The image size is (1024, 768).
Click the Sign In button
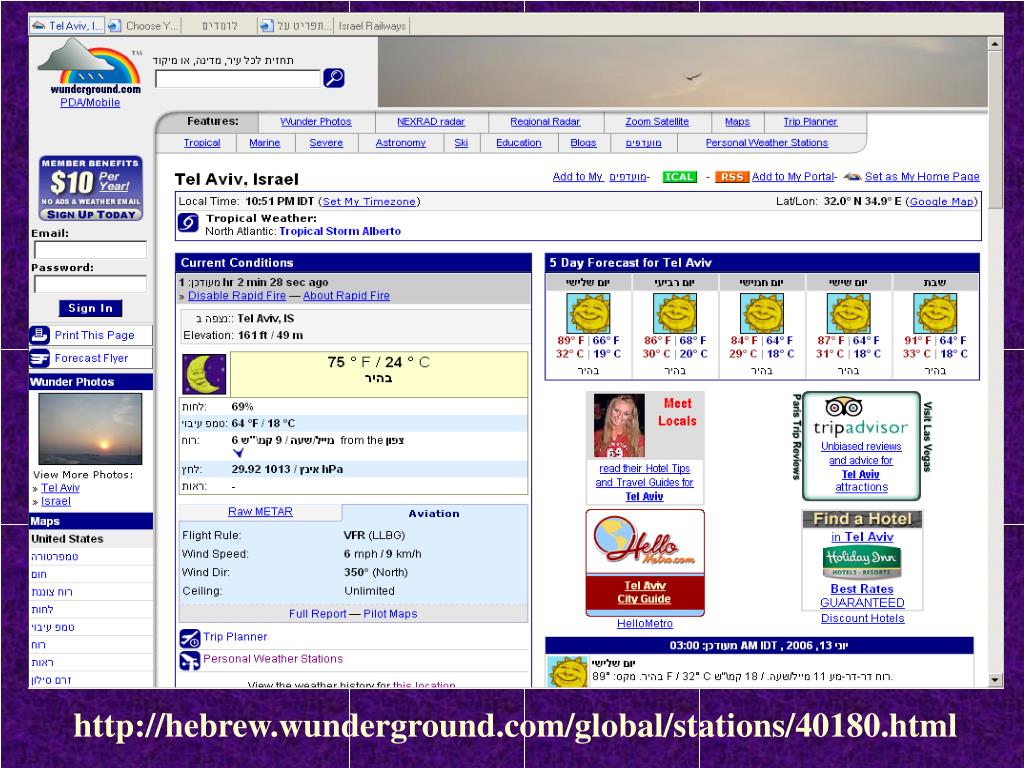click(90, 308)
